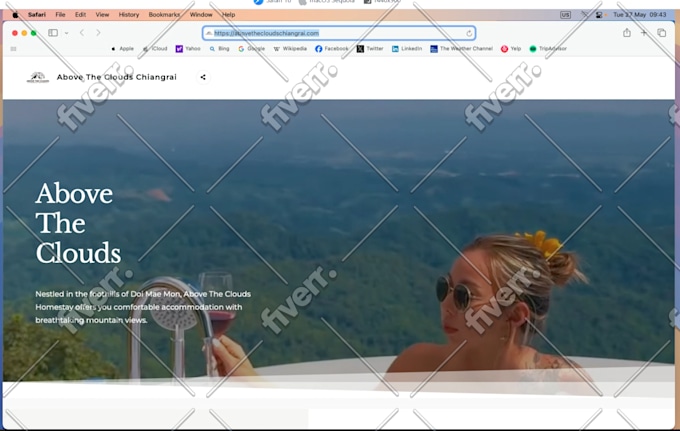Image resolution: width=680 pixels, height=431 pixels.
Task: Open the Google bookmark
Action: (x=252, y=49)
